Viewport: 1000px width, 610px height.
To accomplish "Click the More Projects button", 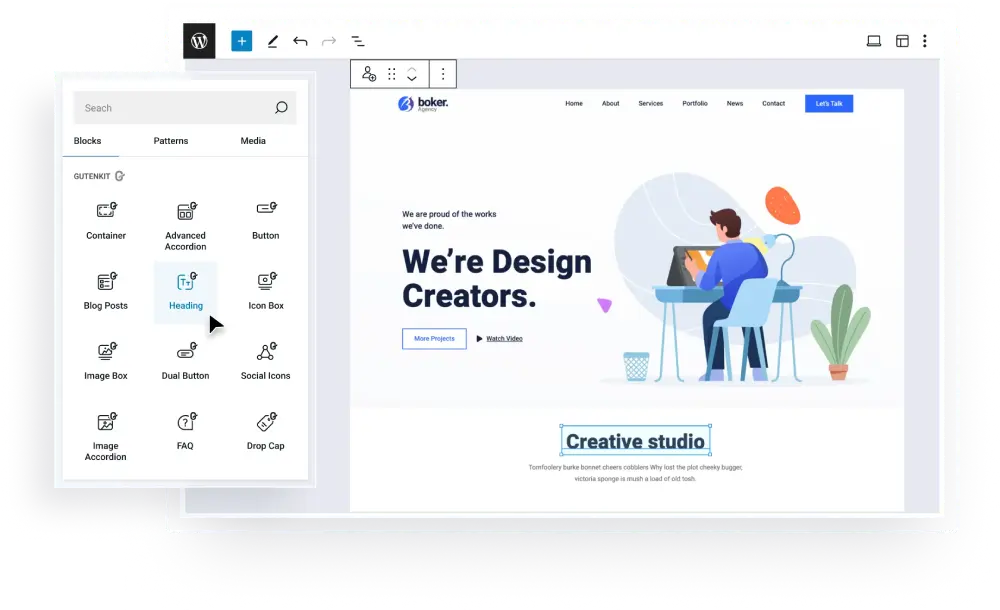I will 434,339.
